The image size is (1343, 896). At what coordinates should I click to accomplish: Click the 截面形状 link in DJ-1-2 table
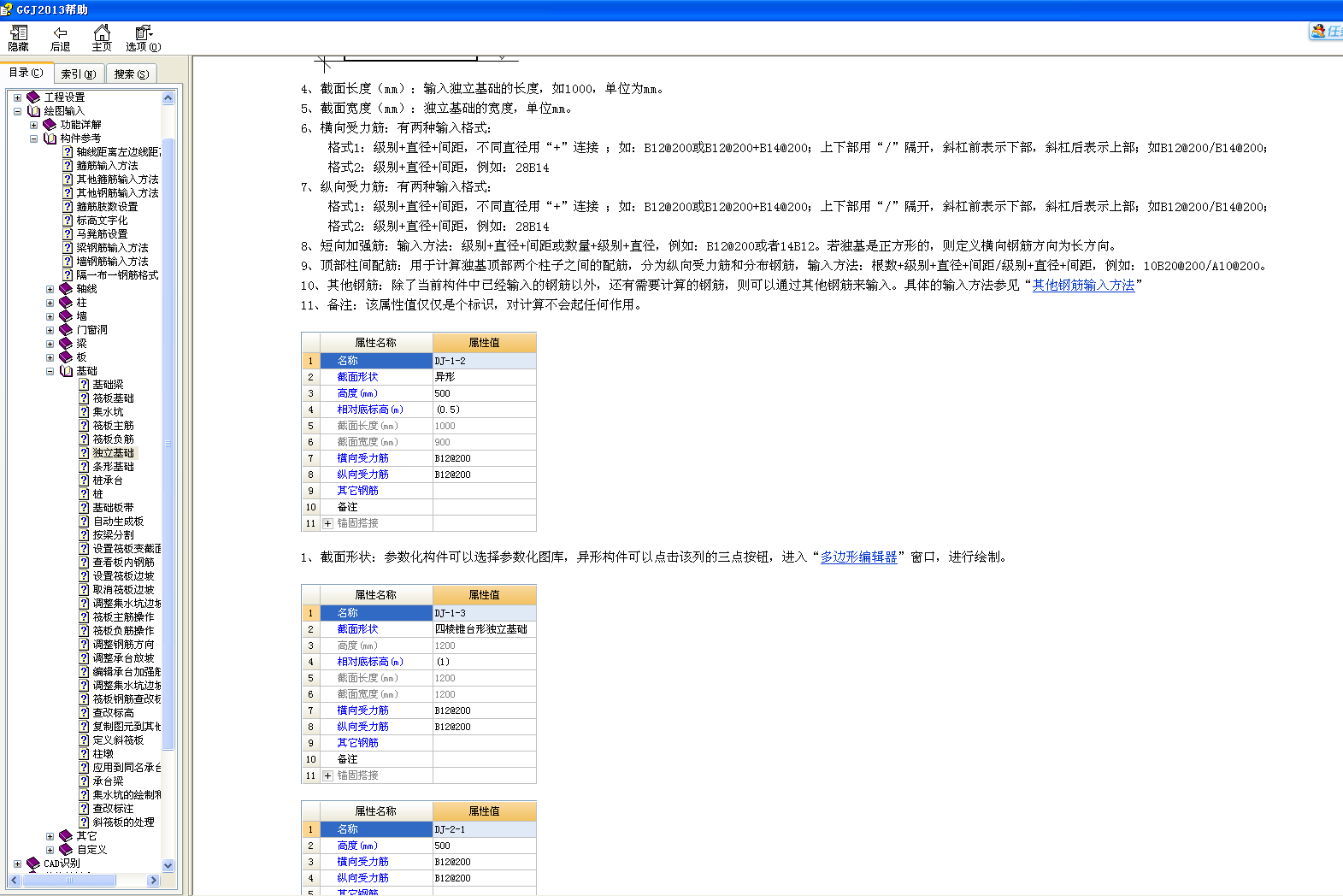[357, 377]
